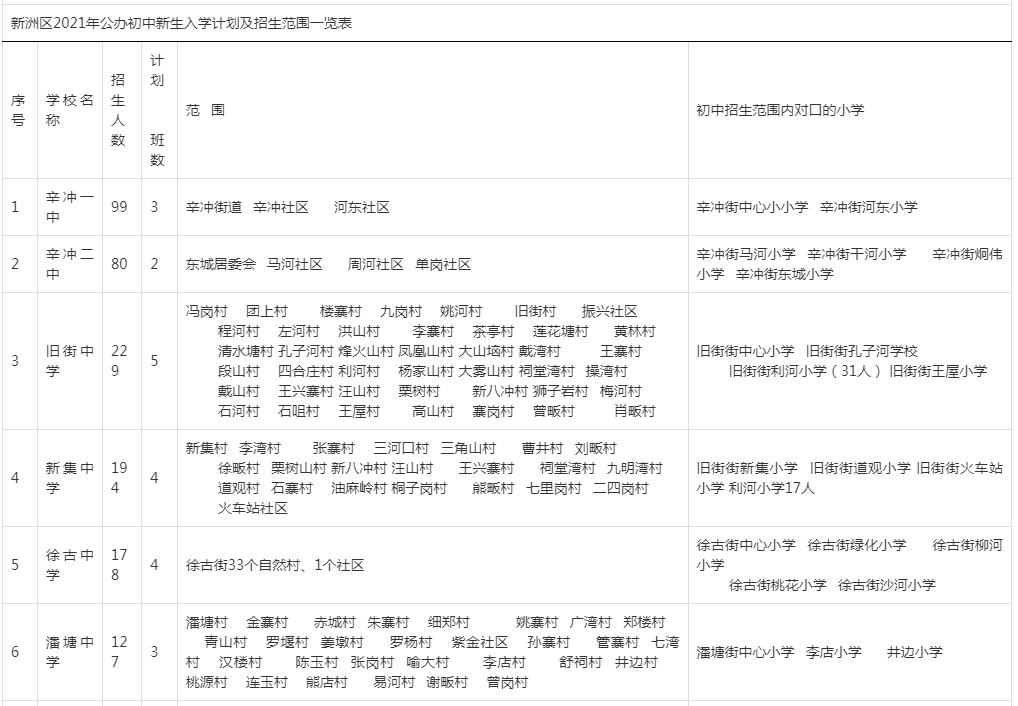Screen dimensions: 1018x706
Task: Click serial number 2 in 辛冲二中 row
Action: (x=15, y=264)
